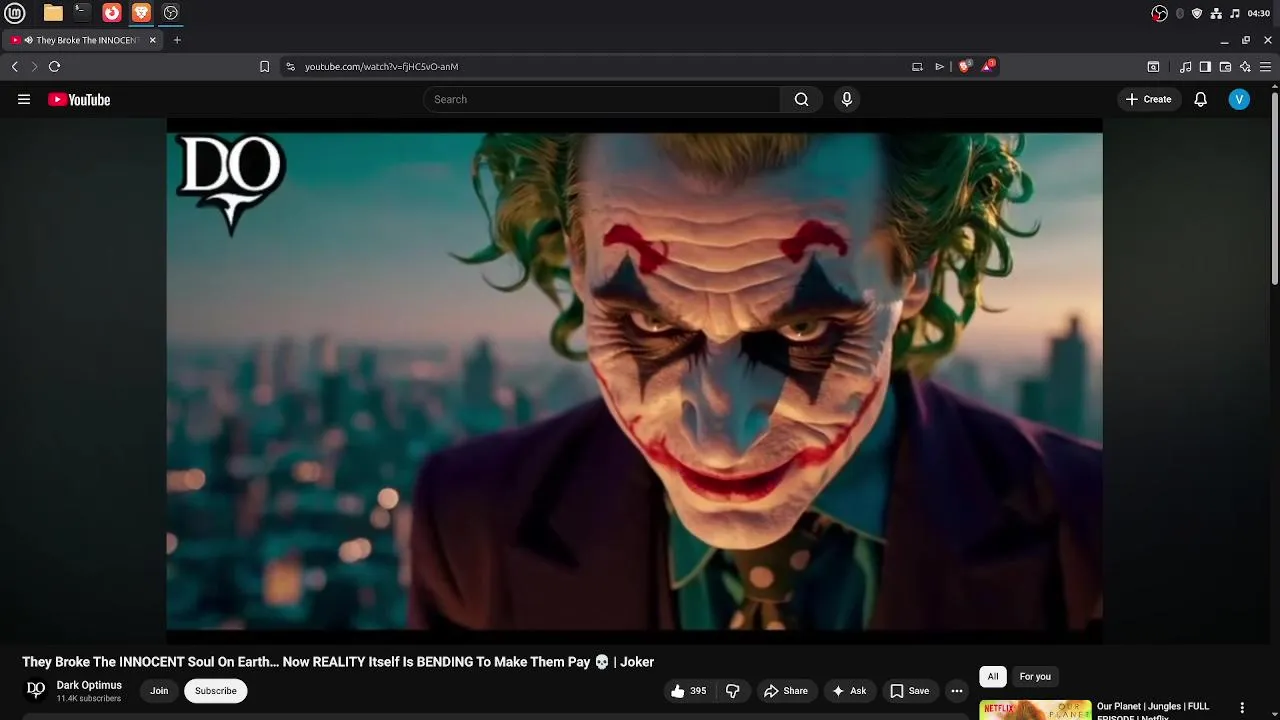Screen dimensions: 1280x720
Task: Open the account avatar menu
Action: coord(1239,99)
